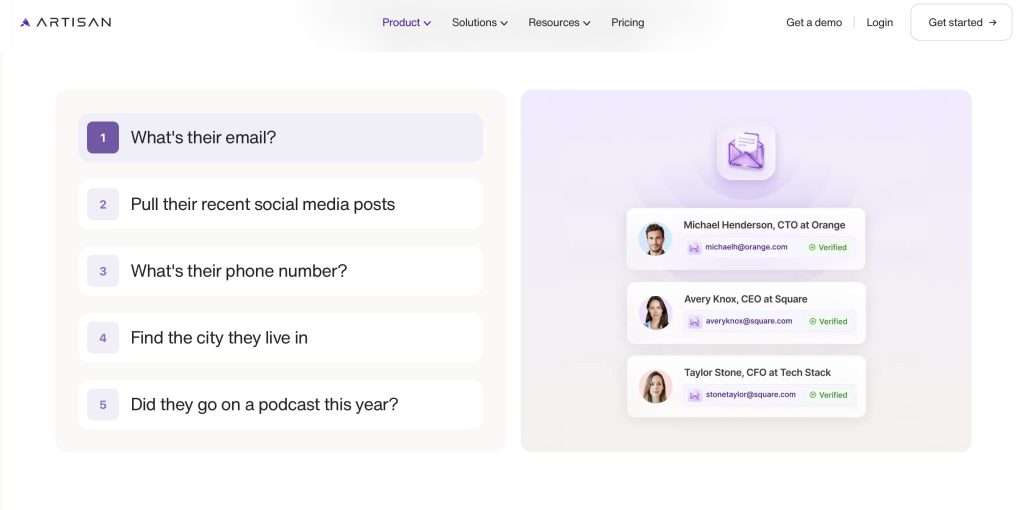Screen dimensions: 1024x510
Task: Select step 2 Pull their recent social media posts
Action: 280,204
